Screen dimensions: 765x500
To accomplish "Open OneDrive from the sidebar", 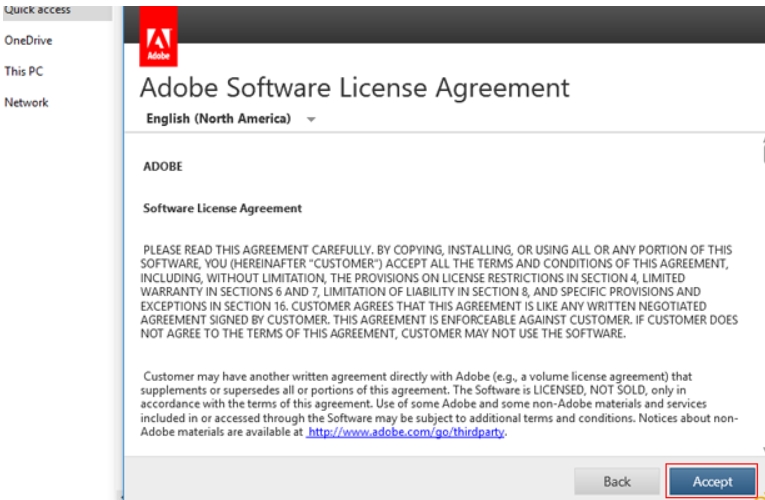I will click(28, 41).
